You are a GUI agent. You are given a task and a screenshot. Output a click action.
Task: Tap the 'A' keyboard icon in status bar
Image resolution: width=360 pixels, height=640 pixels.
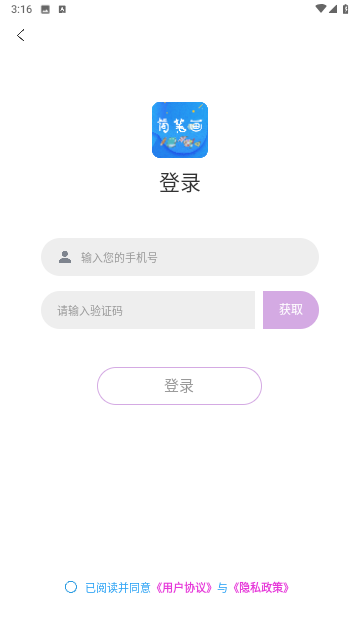[x=62, y=9]
